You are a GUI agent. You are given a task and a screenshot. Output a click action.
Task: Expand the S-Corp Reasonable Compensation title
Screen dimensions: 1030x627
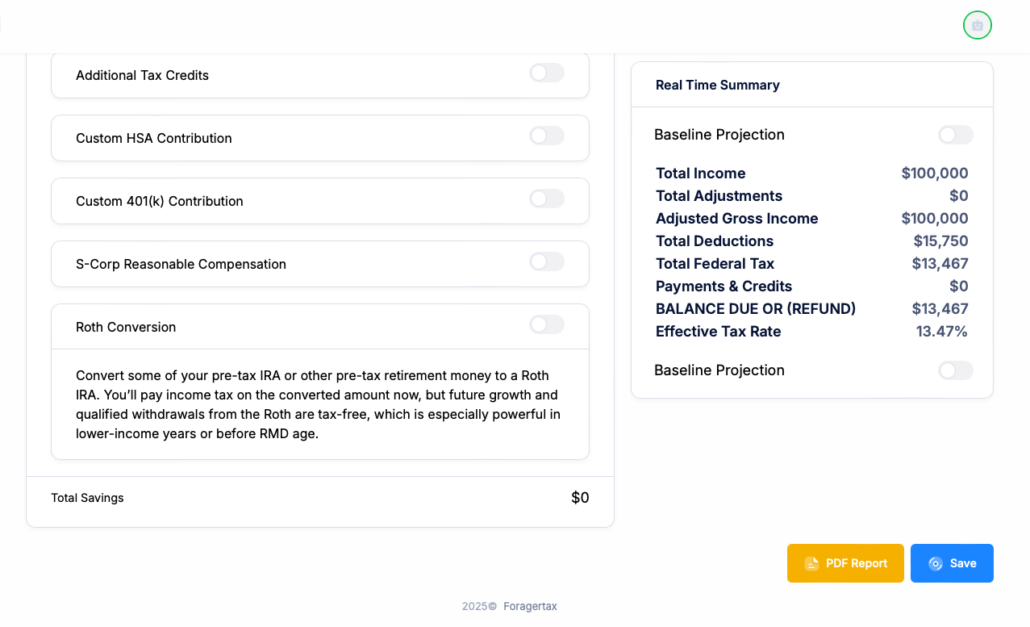click(181, 264)
